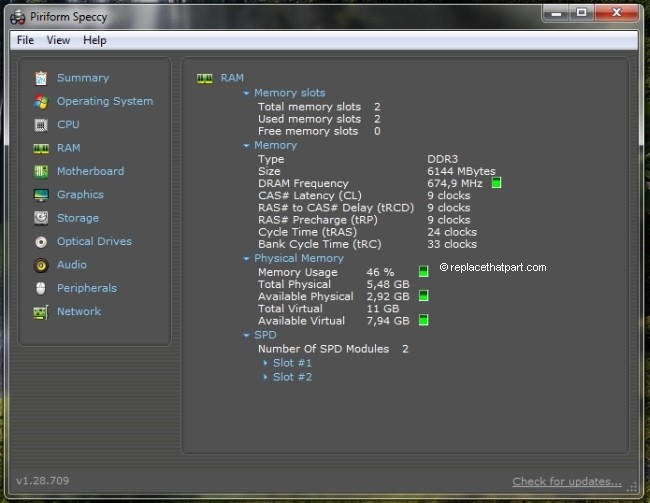Click the Total memory slots row
Viewport: 650px width, 503px height.
(x=319, y=107)
